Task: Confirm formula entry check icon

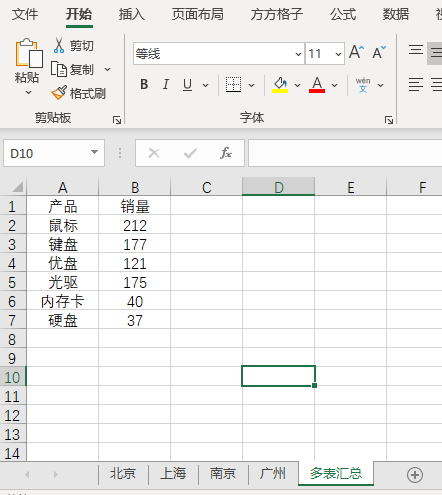Action: tap(190, 153)
